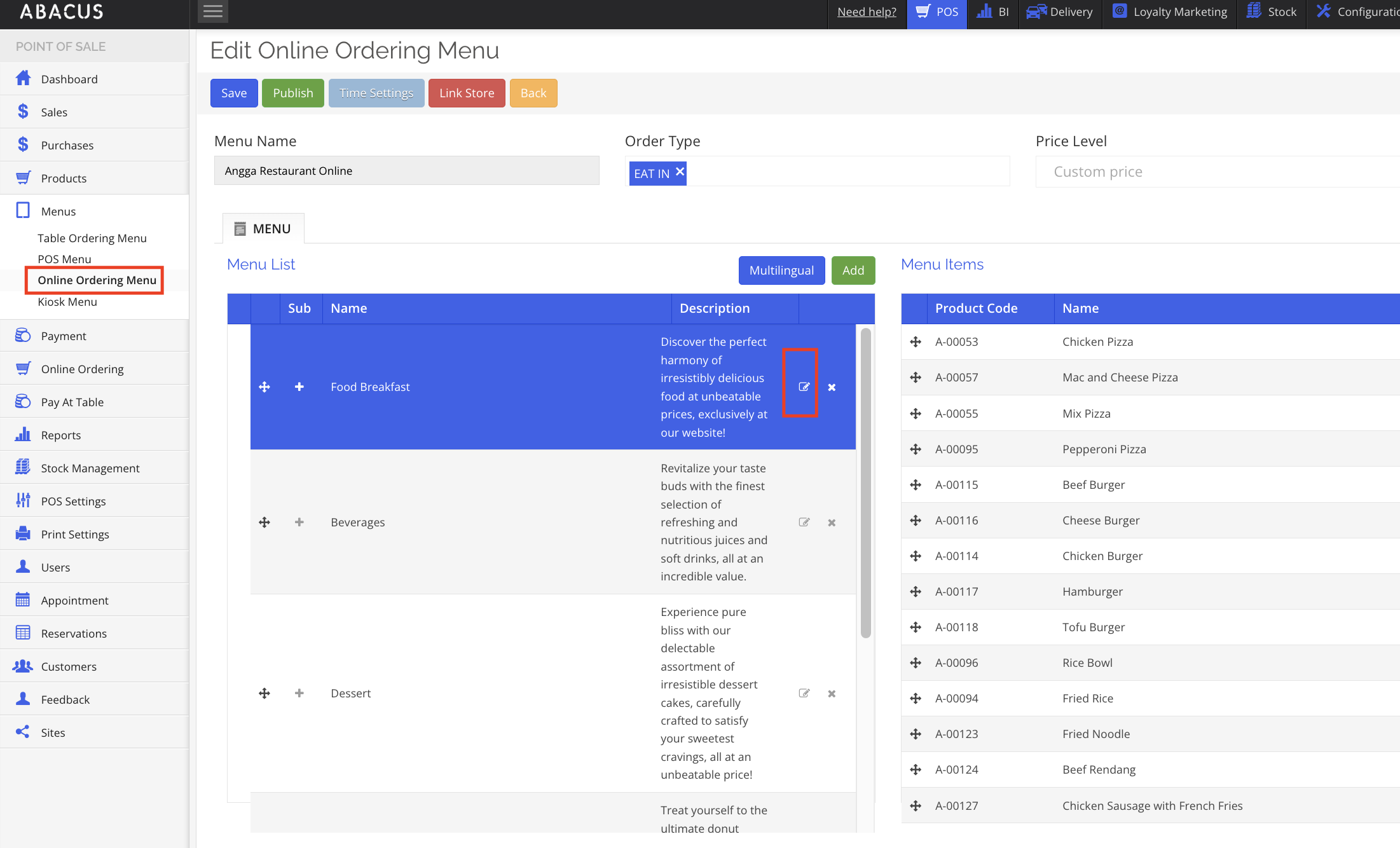Click the Menu List vertical scrollbar
1400x848 pixels.
coord(865,483)
